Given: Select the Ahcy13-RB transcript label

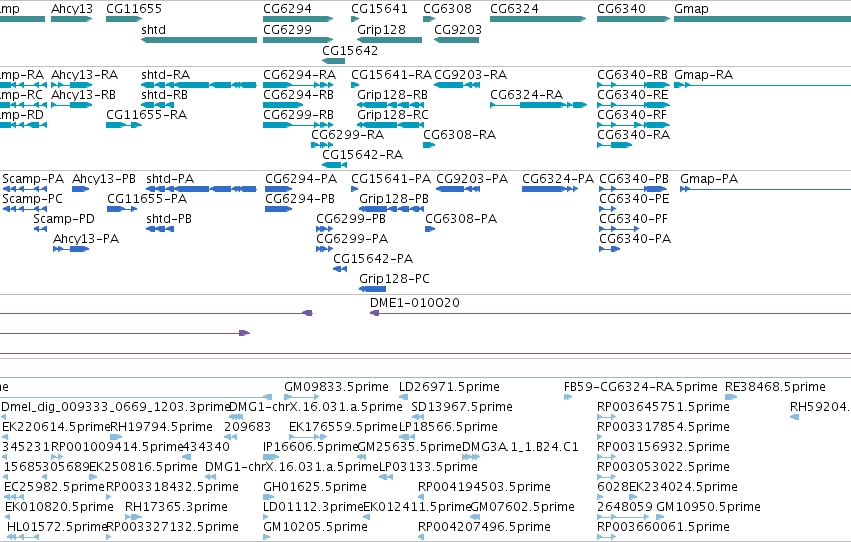Looking at the screenshot, I should point(83,94).
